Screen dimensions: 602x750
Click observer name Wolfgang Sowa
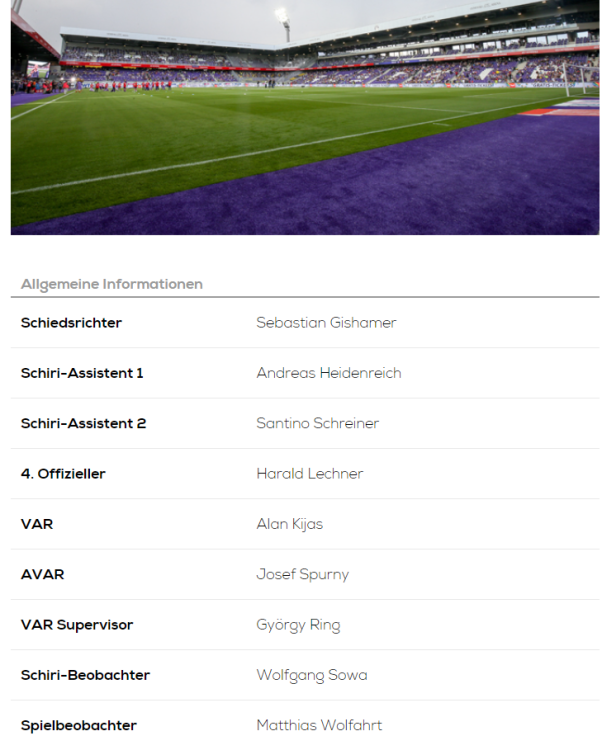click(x=311, y=675)
